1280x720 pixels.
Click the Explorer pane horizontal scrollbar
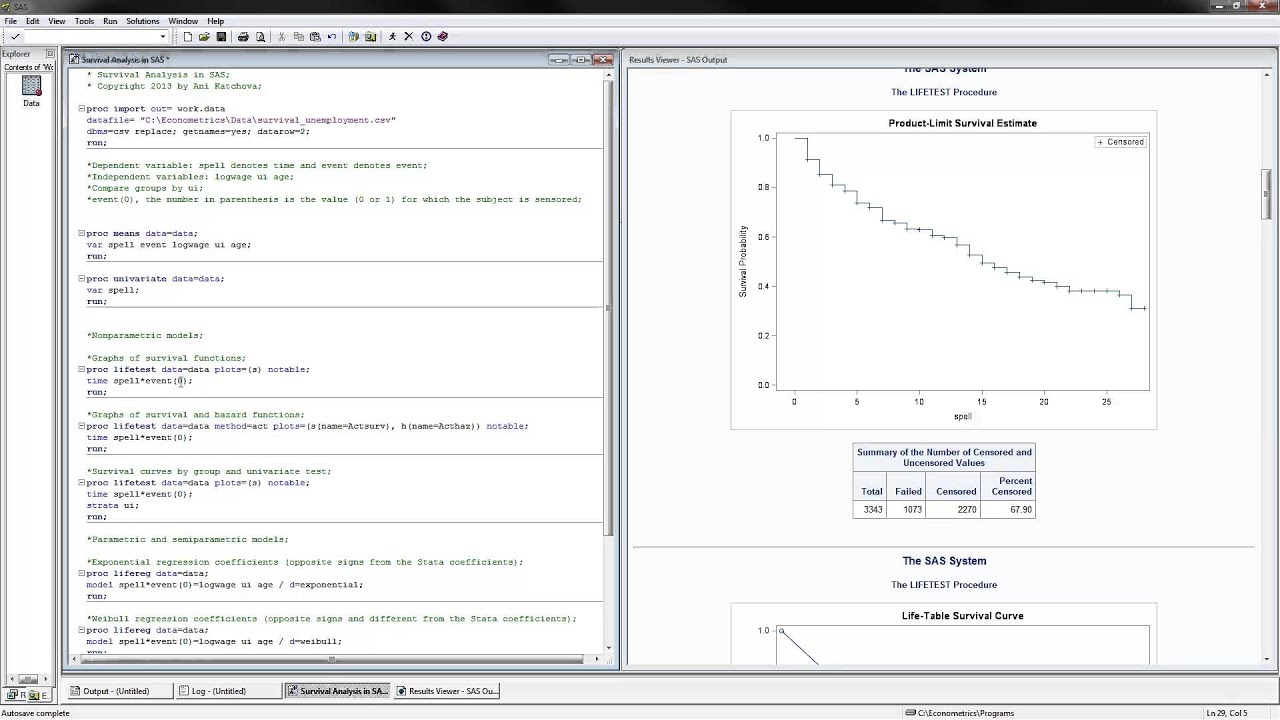[27, 679]
